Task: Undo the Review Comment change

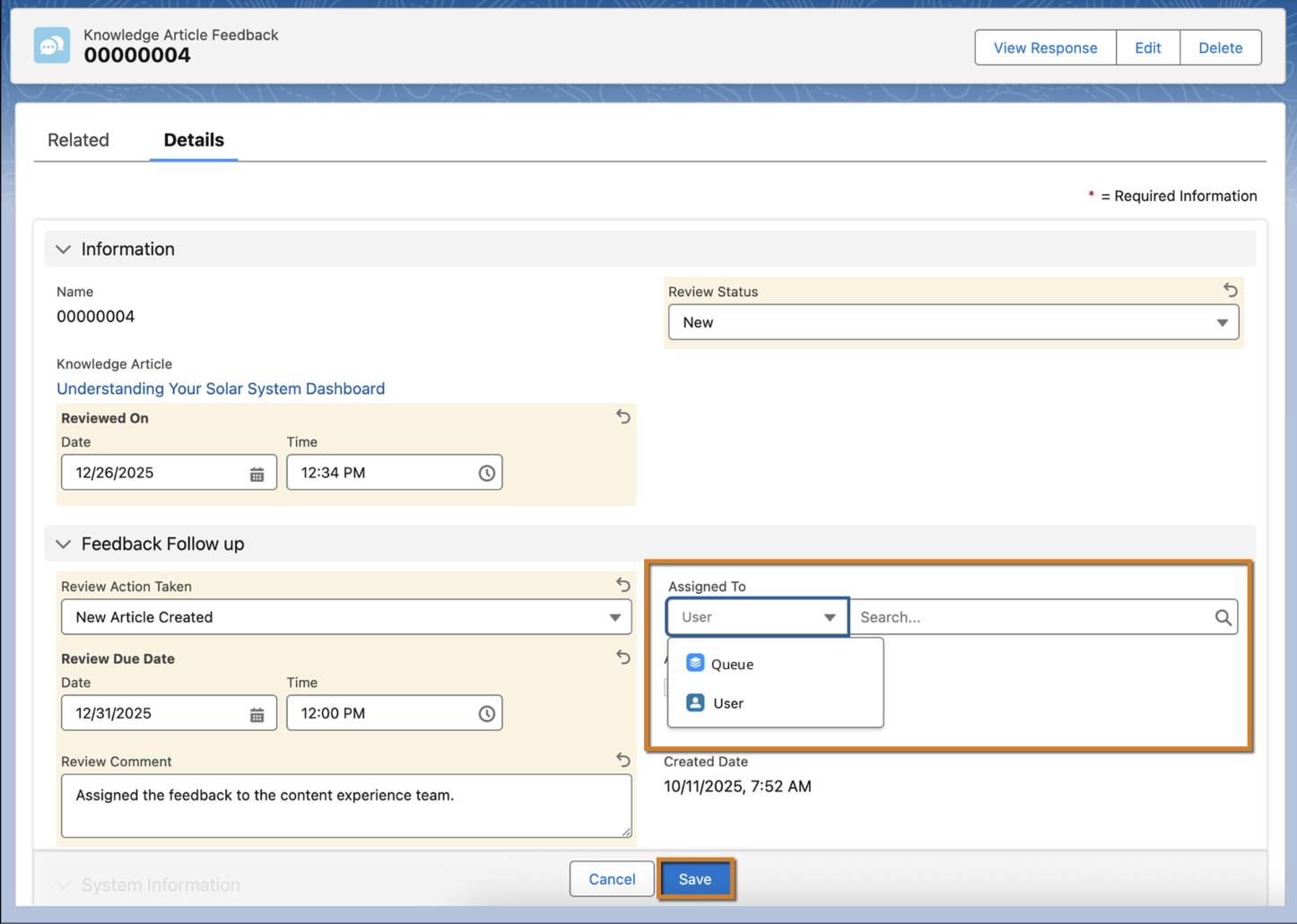Action: 623,760
